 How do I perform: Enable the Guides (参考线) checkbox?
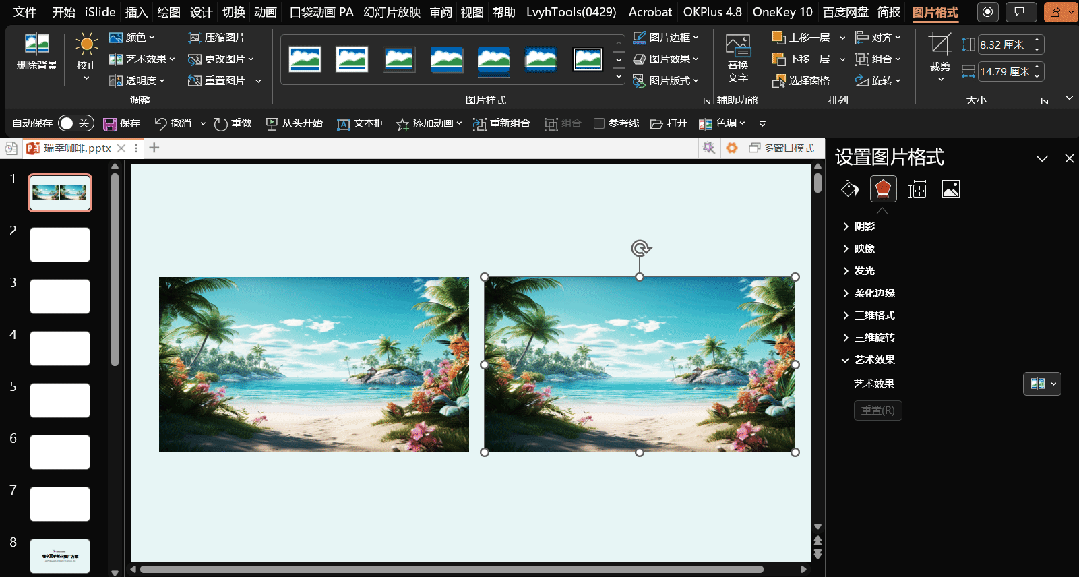[x=599, y=124]
